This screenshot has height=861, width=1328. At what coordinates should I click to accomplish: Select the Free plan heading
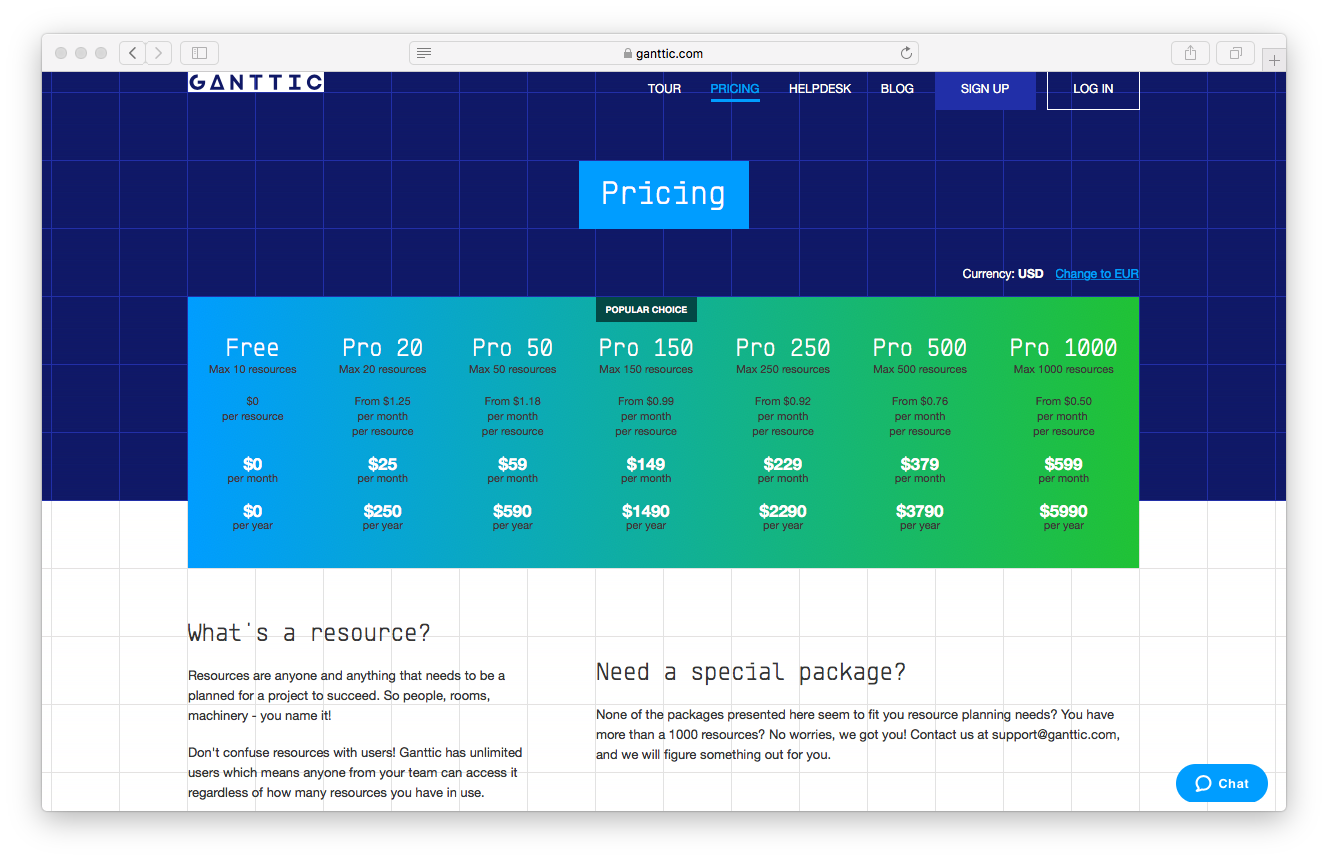(x=252, y=348)
